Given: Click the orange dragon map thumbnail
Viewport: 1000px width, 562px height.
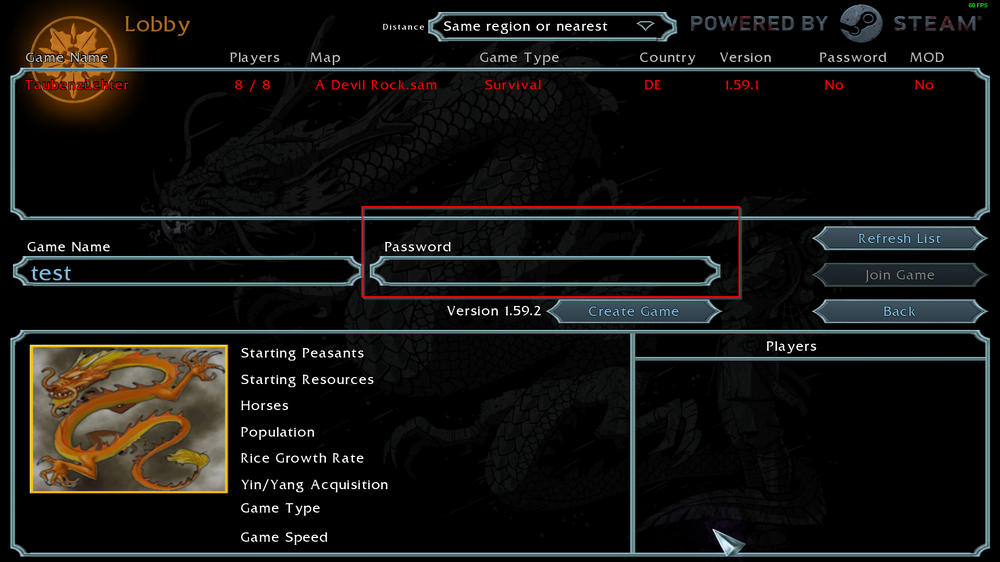Looking at the screenshot, I should [115, 419].
